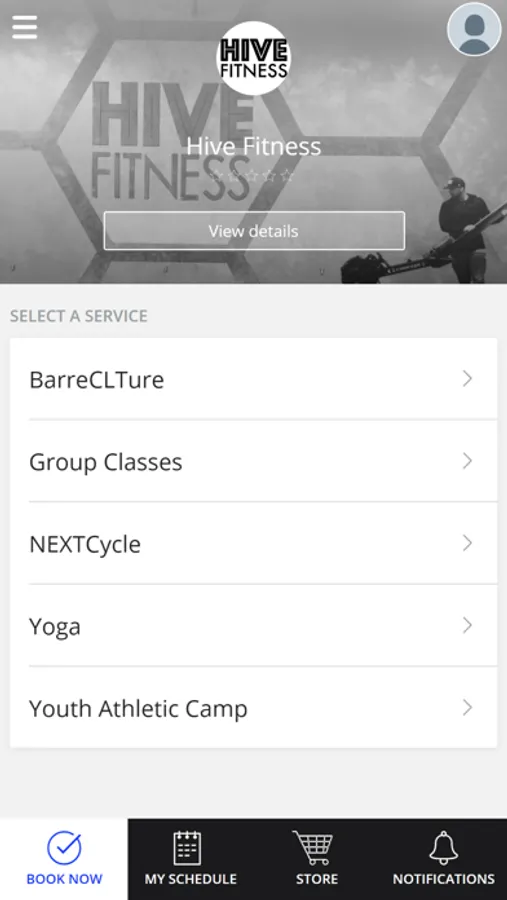Open the hamburger menu icon

25,27
